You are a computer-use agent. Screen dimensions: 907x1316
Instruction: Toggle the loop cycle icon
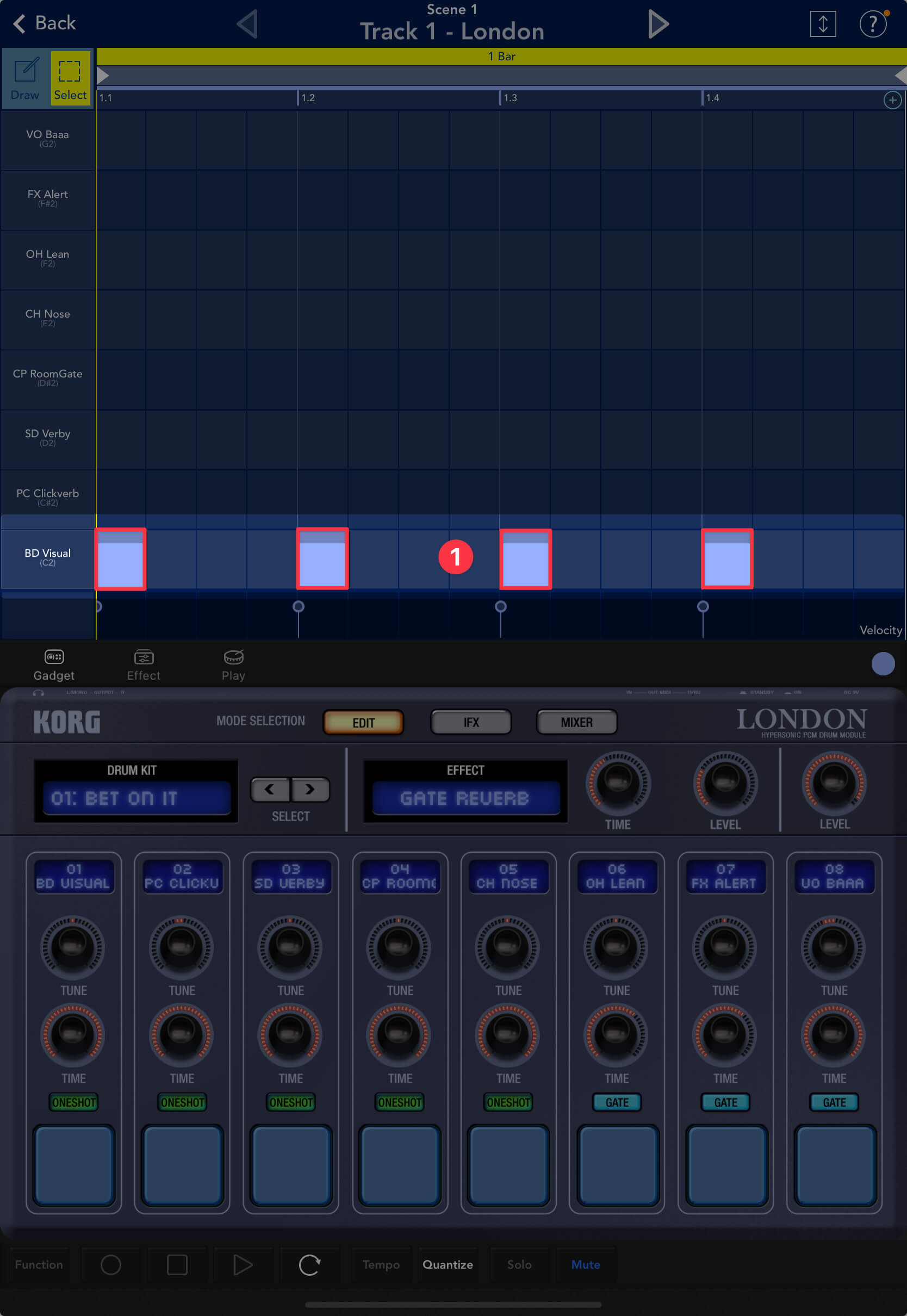pos(309,1264)
